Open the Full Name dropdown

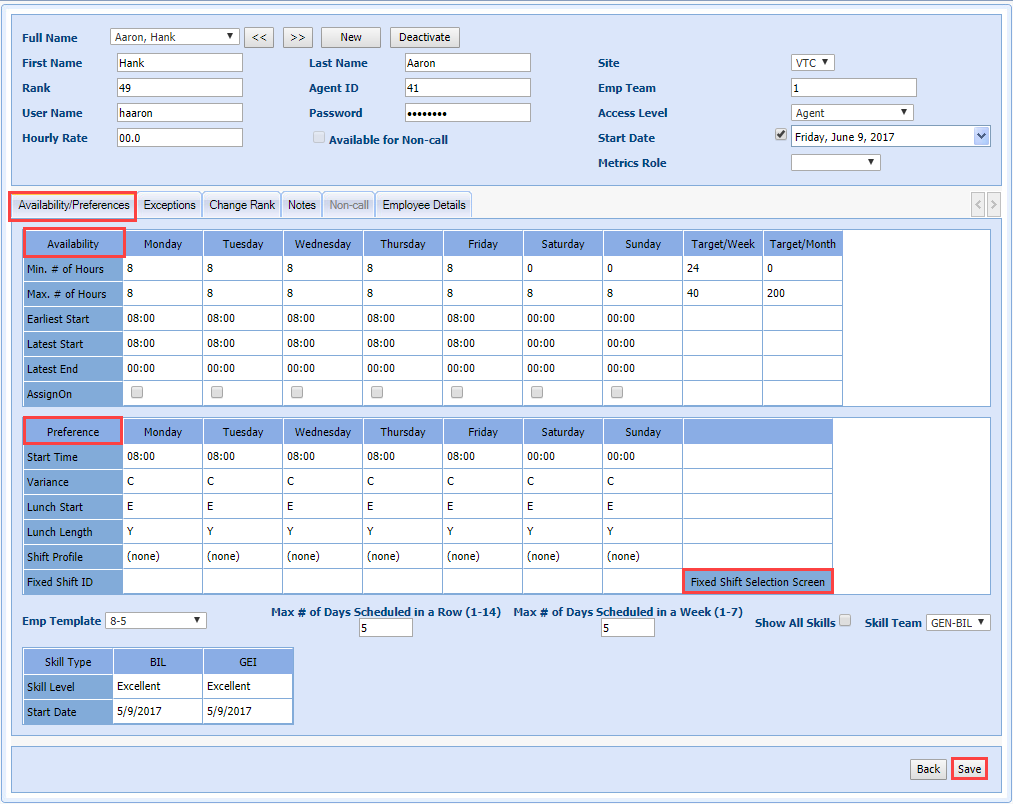174,37
